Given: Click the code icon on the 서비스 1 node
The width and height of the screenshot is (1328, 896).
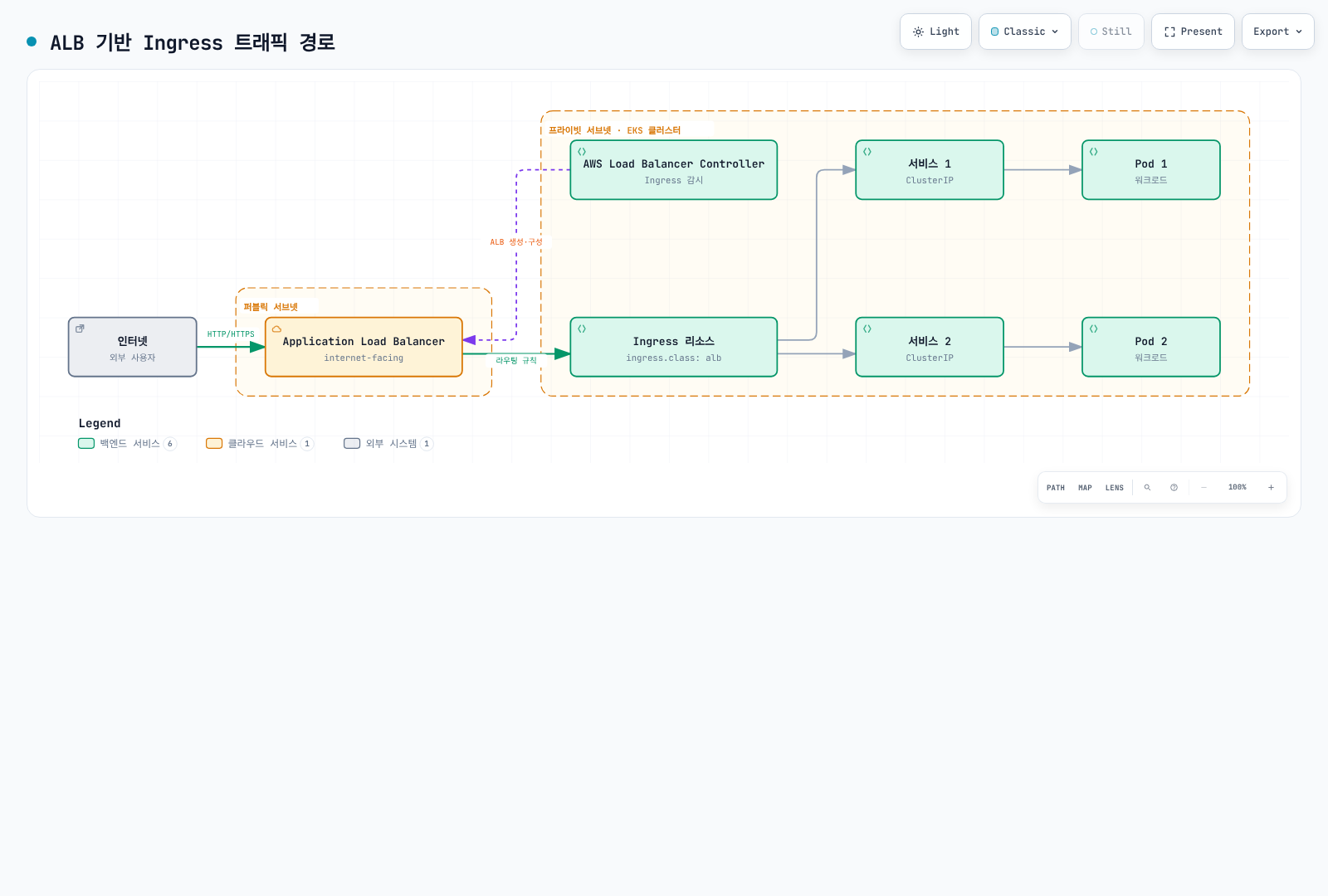Looking at the screenshot, I should coord(867,152).
